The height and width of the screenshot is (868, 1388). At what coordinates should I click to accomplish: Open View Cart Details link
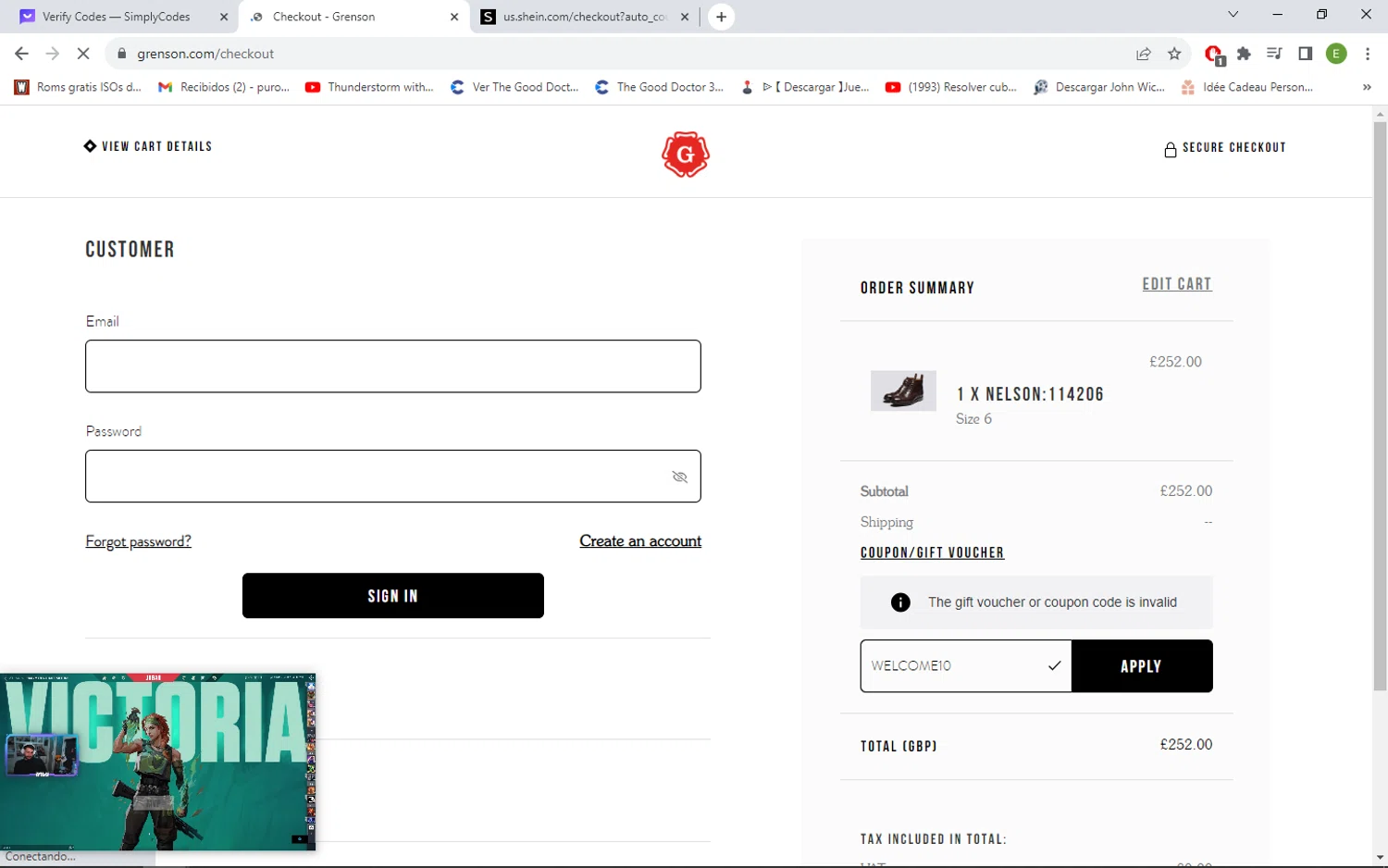[x=148, y=146]
